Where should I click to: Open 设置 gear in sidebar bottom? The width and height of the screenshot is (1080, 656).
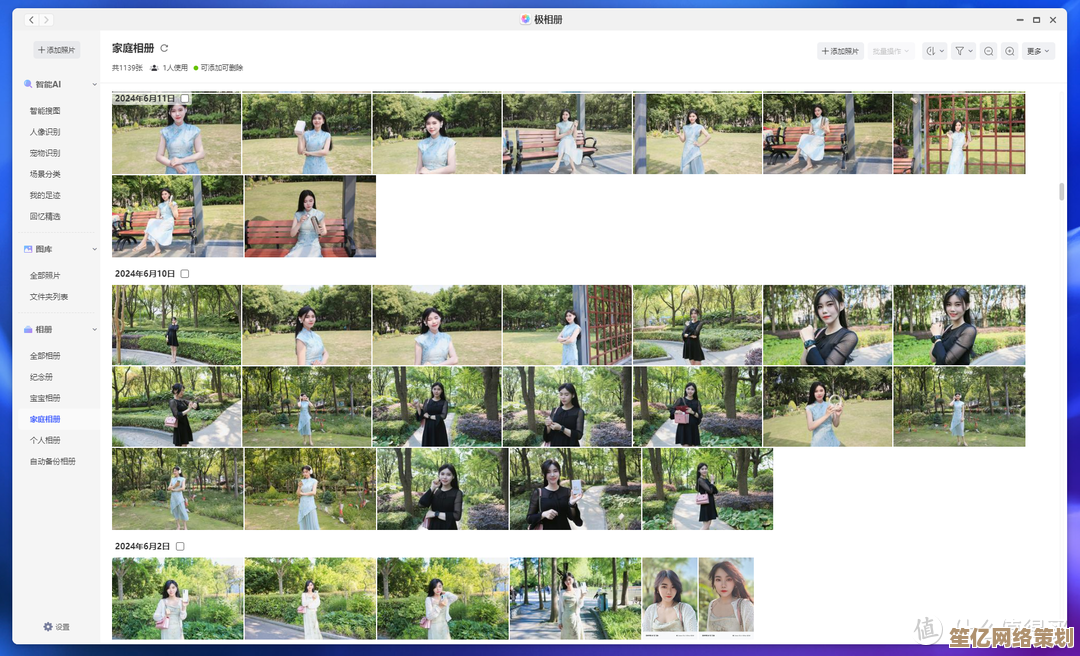[x=47, y=627]
